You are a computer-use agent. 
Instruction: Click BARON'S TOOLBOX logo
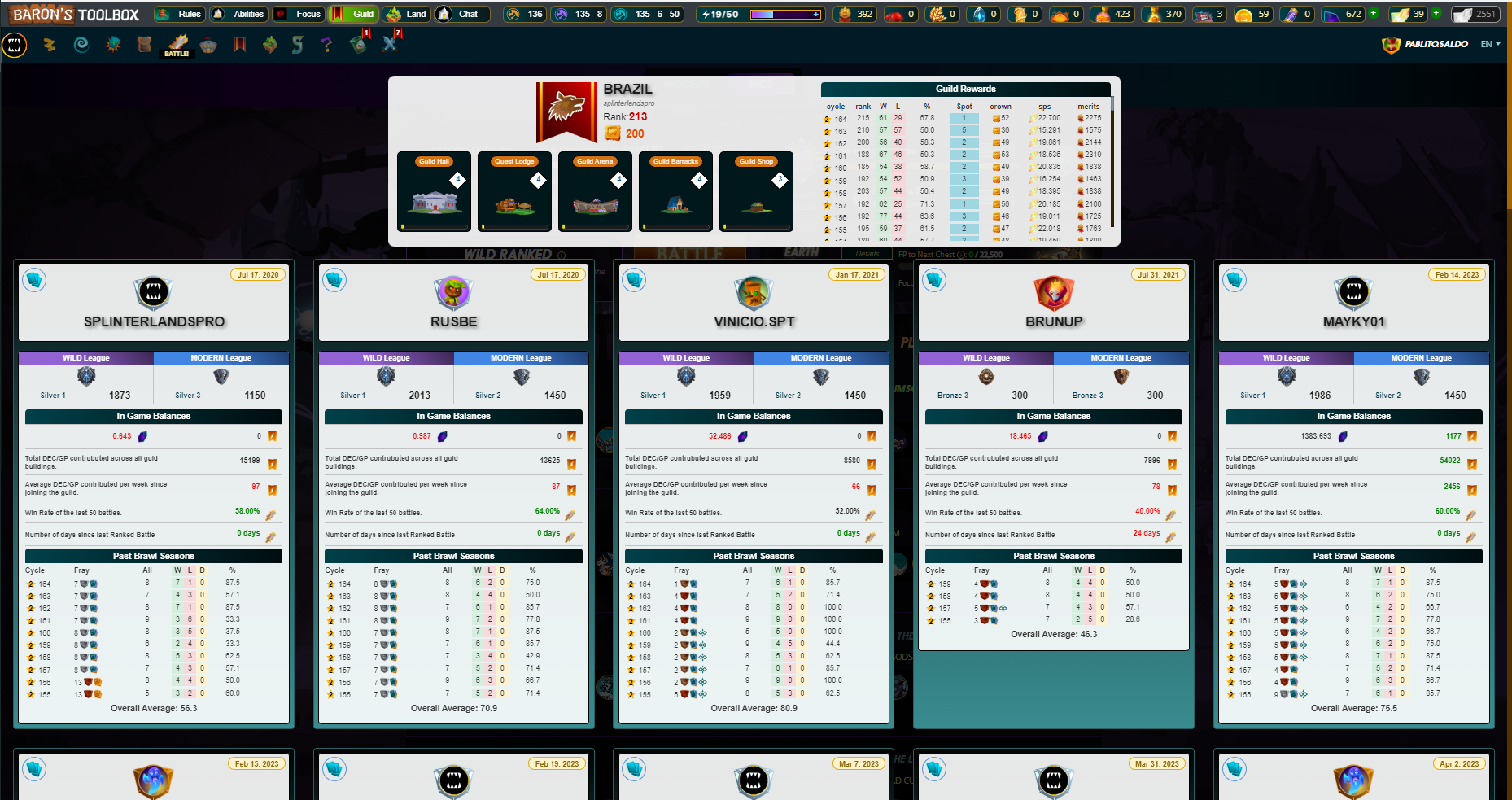click(x=76, y=15)
